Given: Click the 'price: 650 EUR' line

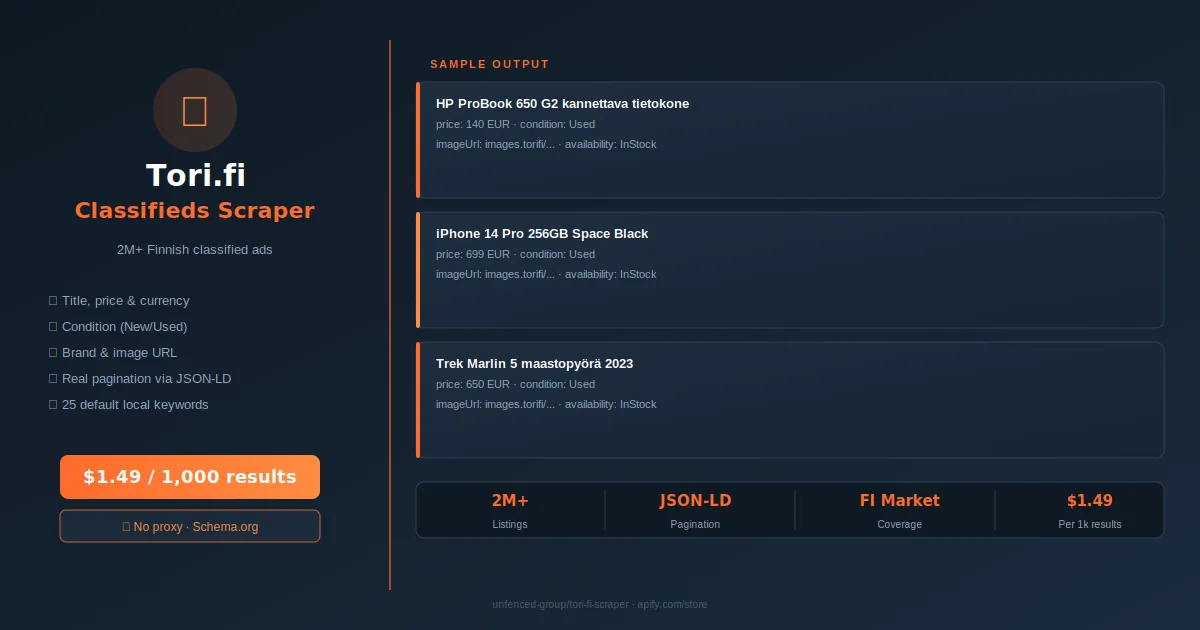Looking at the screenshot, I should point(515,384).
